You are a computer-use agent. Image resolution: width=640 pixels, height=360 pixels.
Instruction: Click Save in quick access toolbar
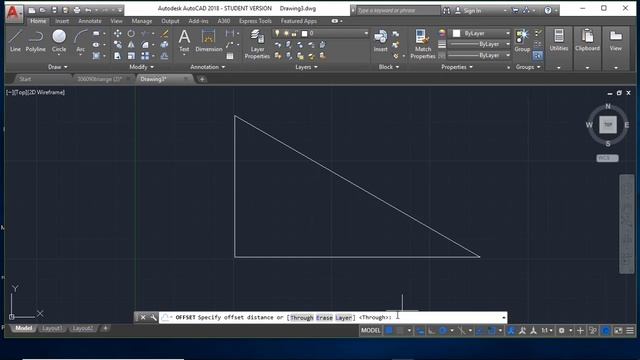[54, 10]
